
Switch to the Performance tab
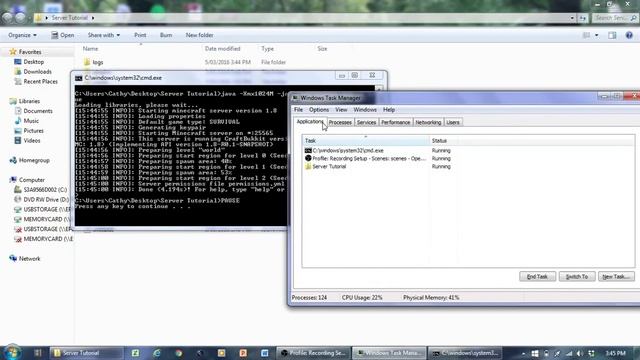pos(396,122)
